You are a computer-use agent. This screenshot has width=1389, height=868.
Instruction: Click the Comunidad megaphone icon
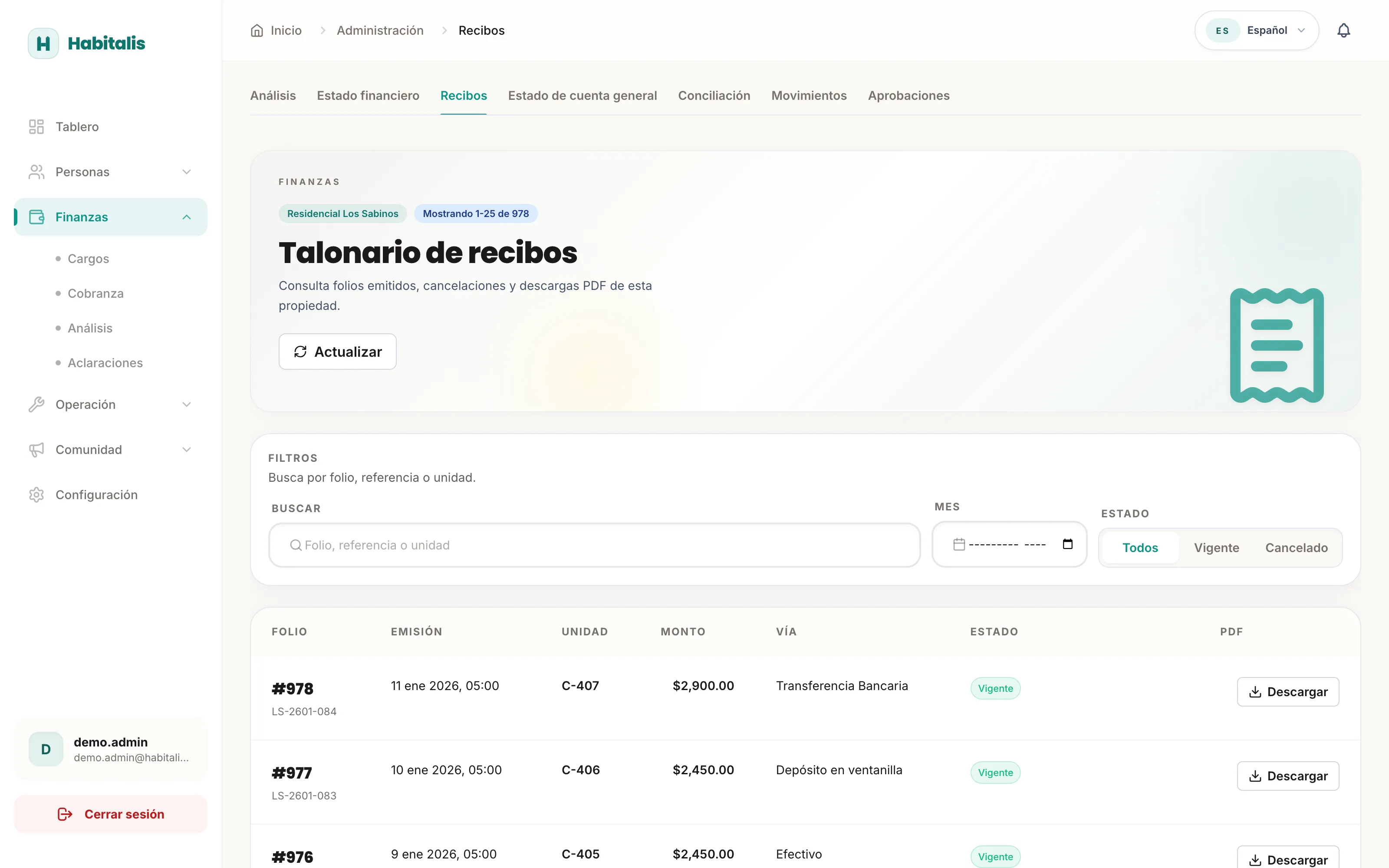(36, 450)
